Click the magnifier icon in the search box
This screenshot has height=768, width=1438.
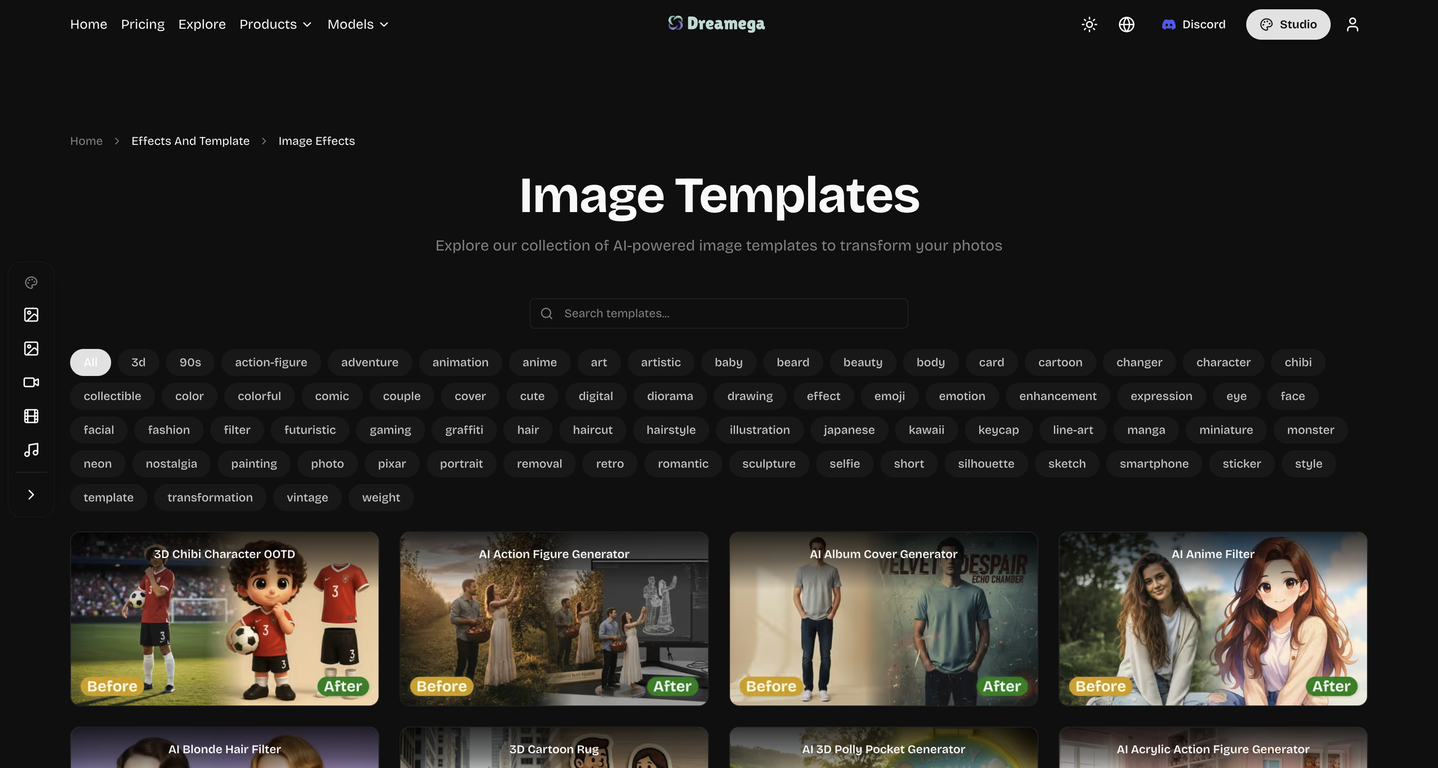pyautogui.click(x=547, y=313)
